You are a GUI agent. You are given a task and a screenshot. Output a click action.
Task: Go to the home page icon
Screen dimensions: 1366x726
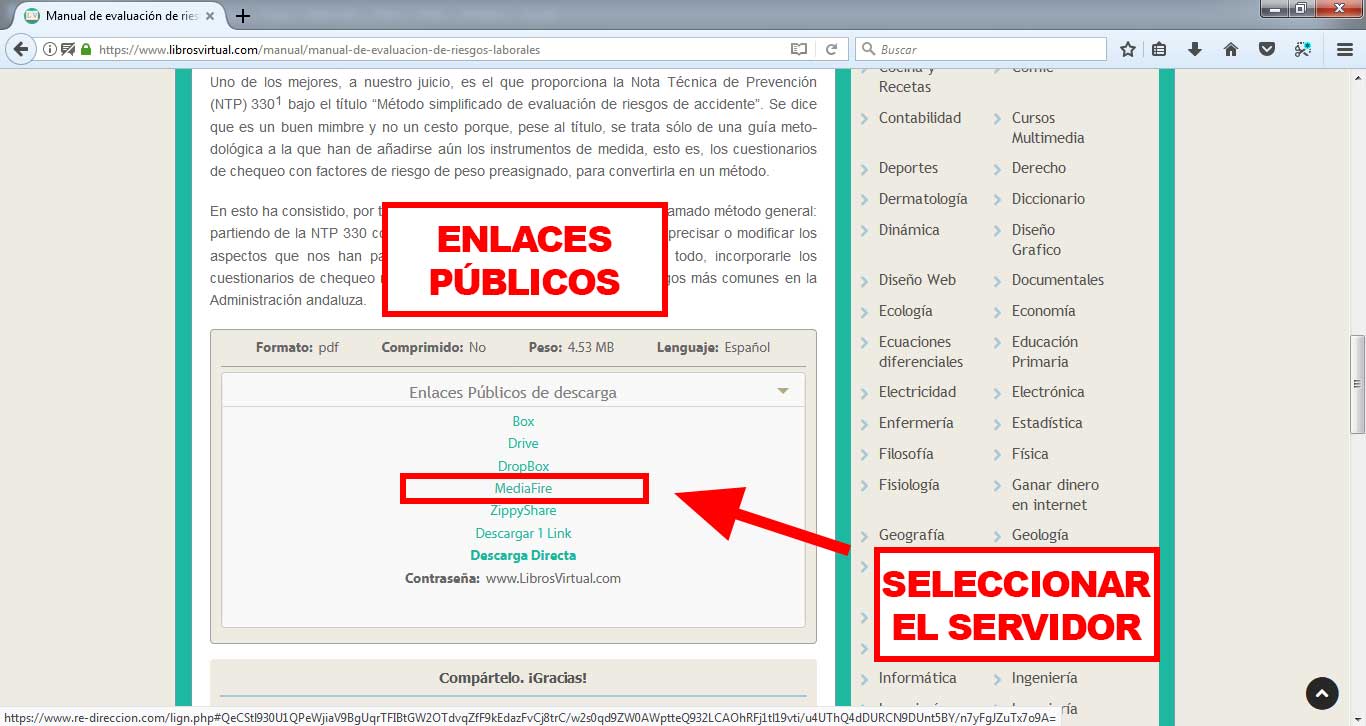(x=1231, y=49)
